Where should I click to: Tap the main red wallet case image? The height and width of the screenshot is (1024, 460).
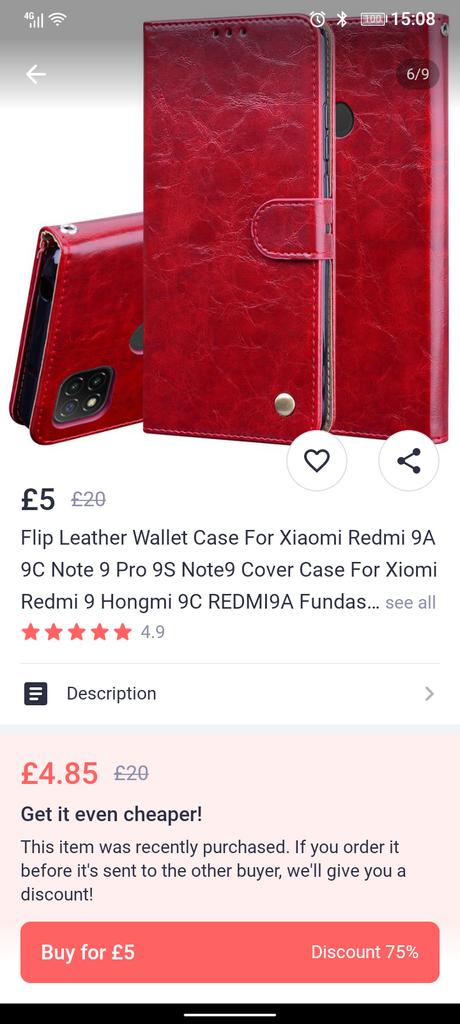click(235, 229)
